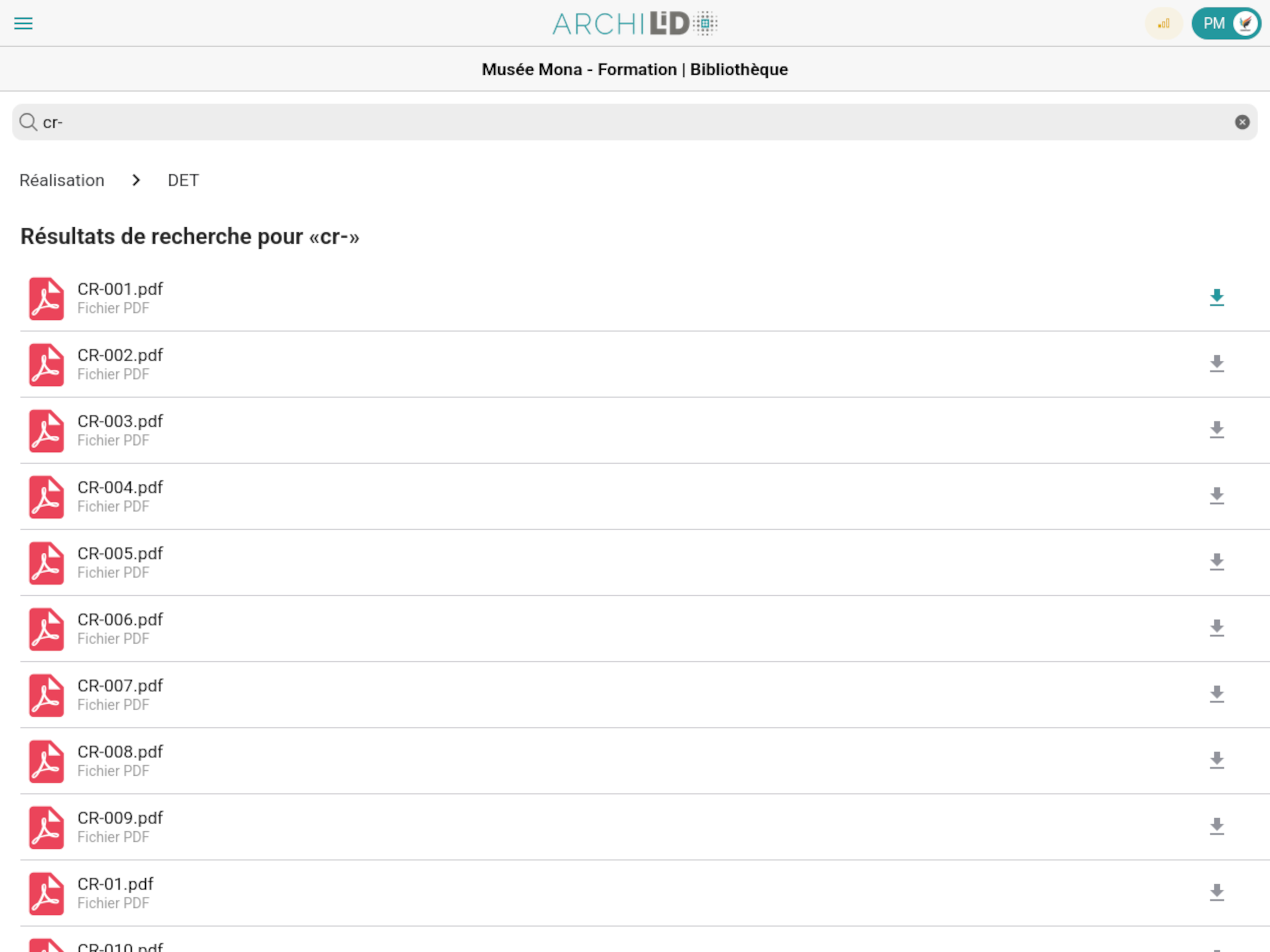Download CR-007.pdf
The width and height of the screenshot is (1270, 952).
point(1217,694)
